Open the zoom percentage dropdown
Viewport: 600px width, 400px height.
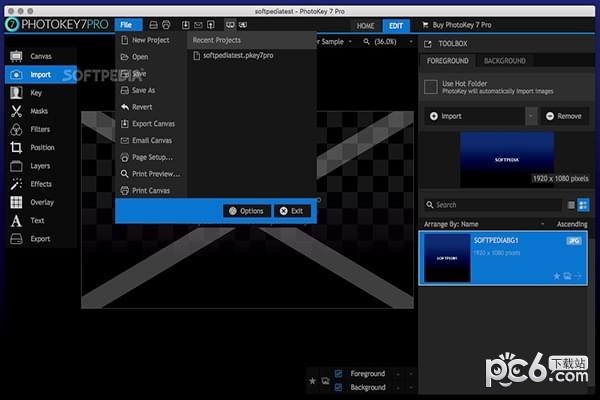(x=411, y=41)
